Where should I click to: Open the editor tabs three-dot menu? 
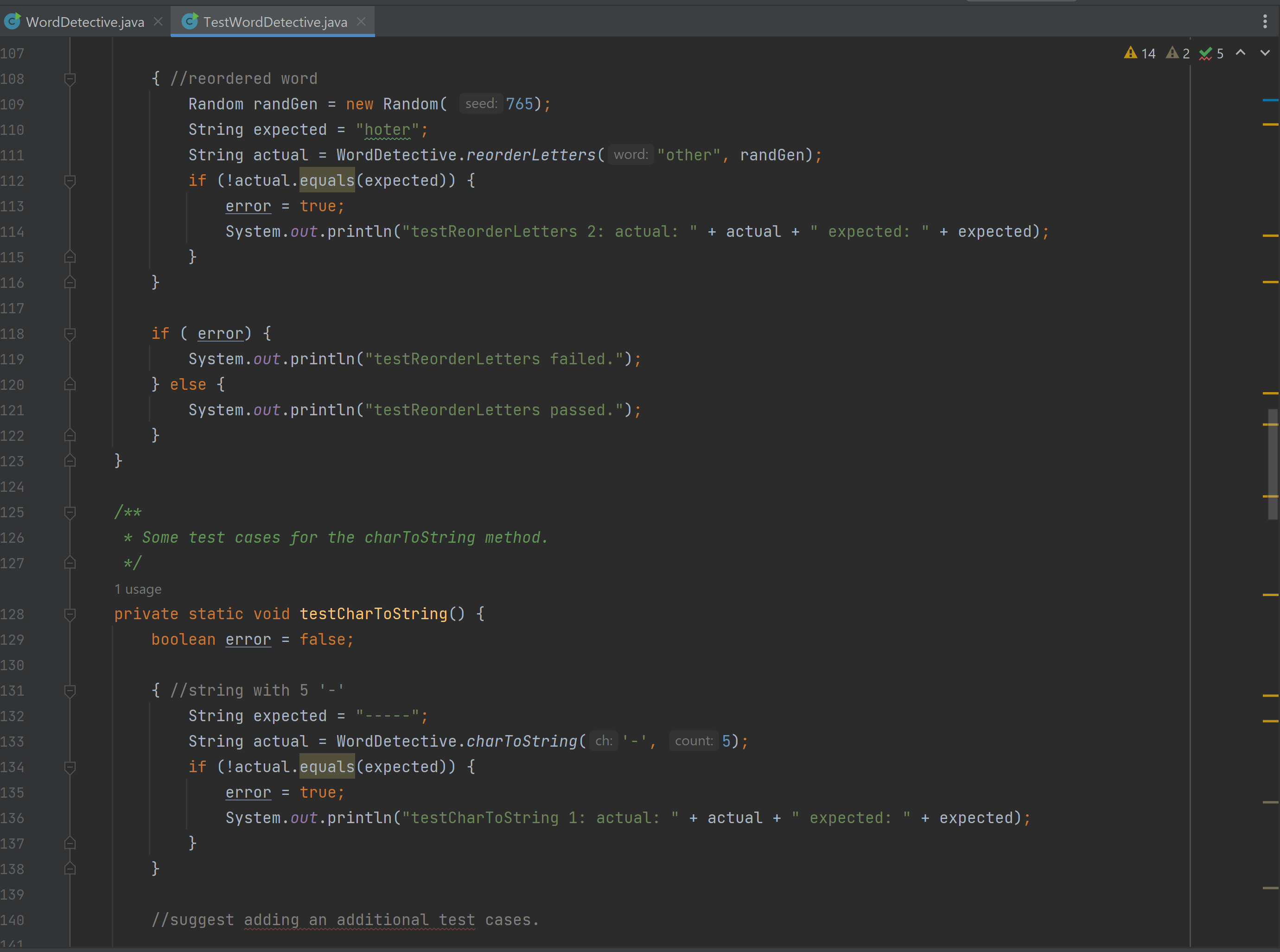tap(1265, 22)
